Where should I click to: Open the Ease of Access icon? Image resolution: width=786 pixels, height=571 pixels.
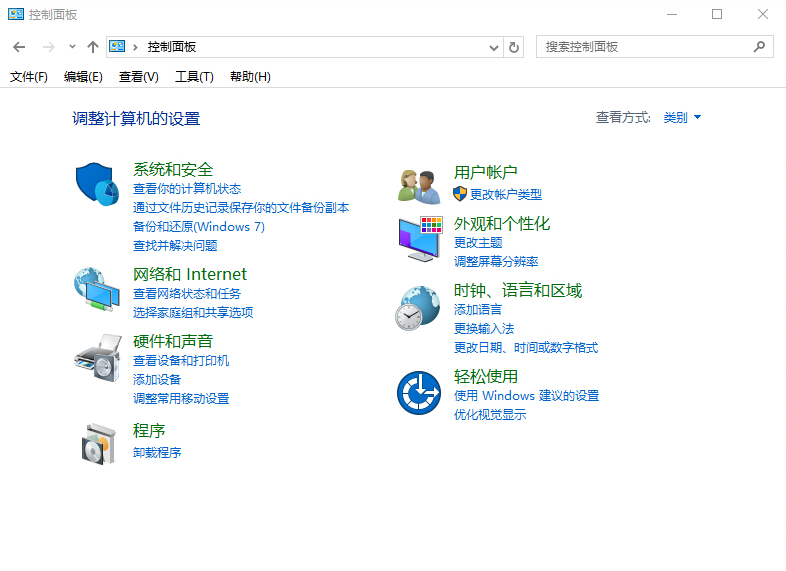pos(419,393)
